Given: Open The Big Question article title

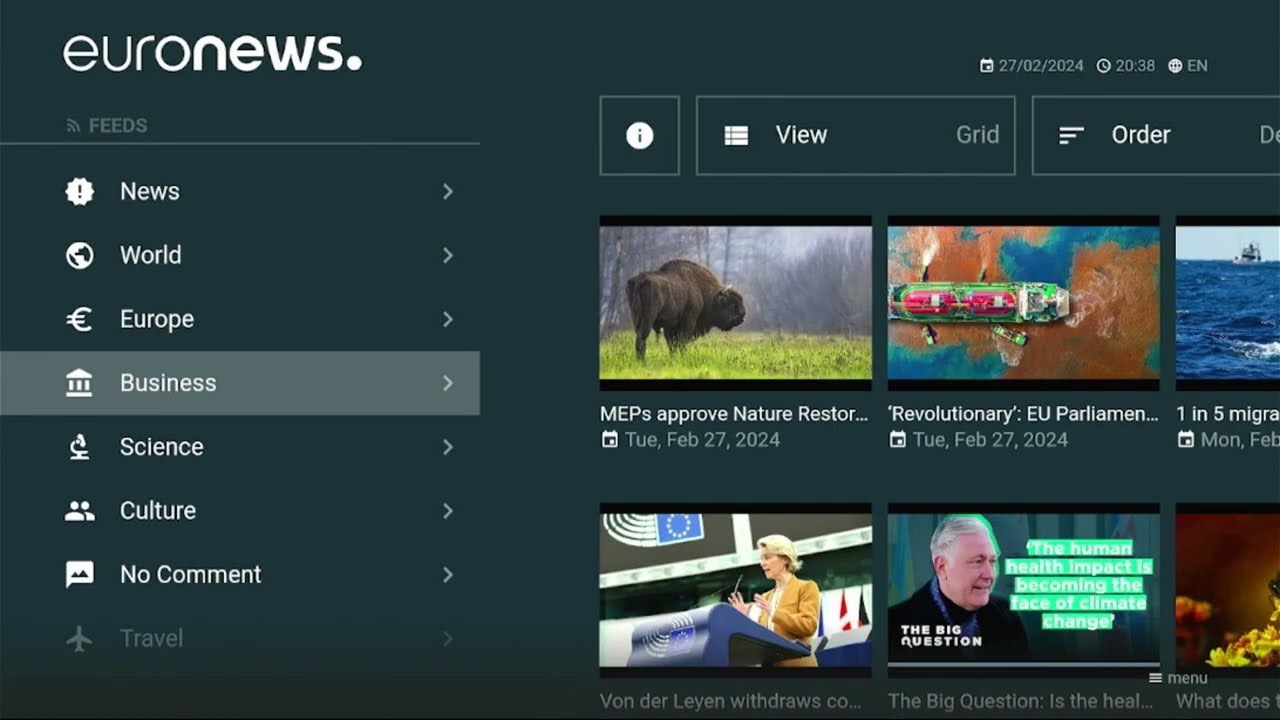Looking at the screenshot, I should (x=1020, y=701).
